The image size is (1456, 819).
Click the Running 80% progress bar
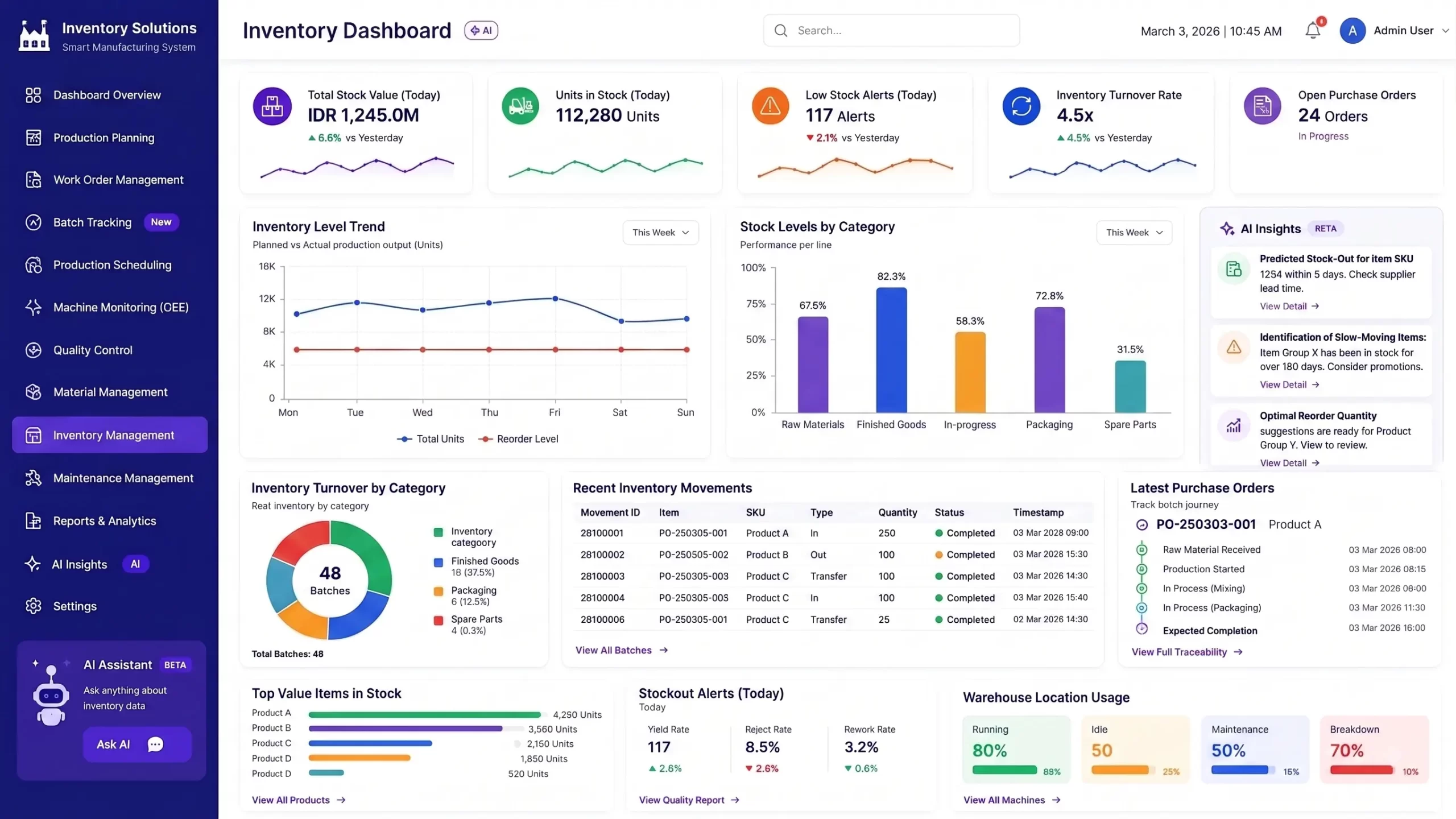pyautogui.click(x=1004, y=770)
